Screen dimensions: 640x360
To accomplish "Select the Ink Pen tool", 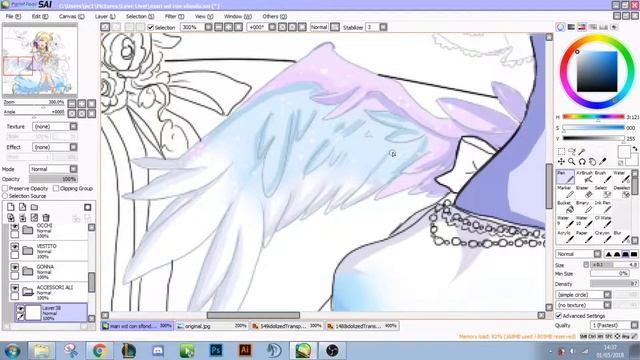I will coord(603,207).
